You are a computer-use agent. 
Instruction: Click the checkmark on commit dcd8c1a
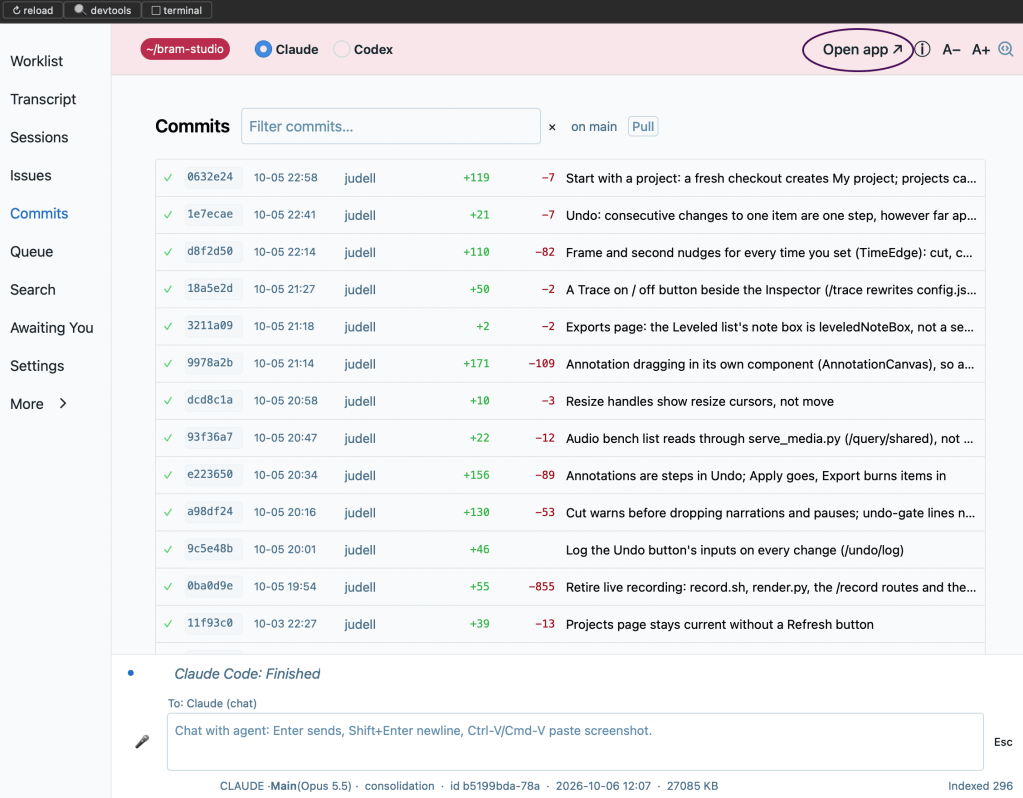[168, 401]
